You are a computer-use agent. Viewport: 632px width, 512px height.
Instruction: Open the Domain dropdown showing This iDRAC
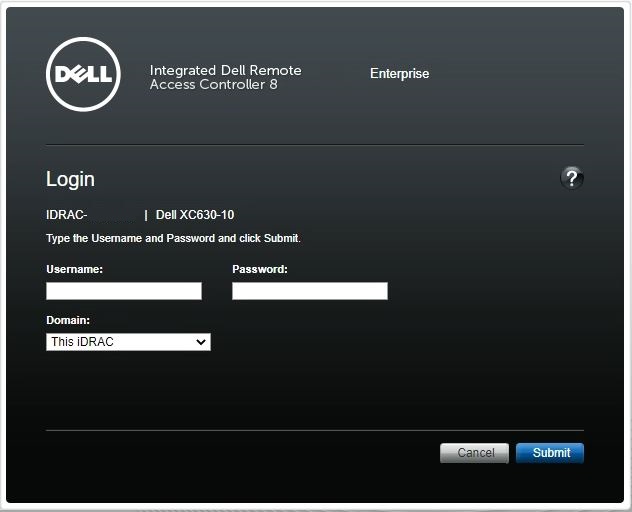tap(120, 342)
